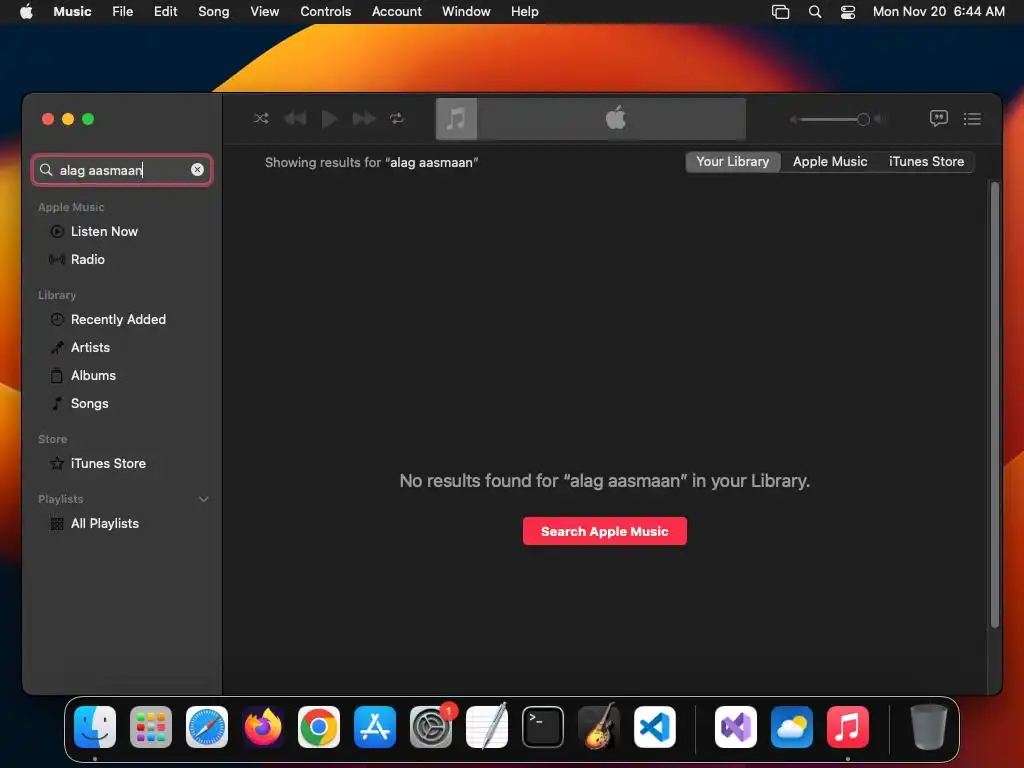
Task: Open the Edit menu
Action: pyautogui.click(x=165, y=11)
